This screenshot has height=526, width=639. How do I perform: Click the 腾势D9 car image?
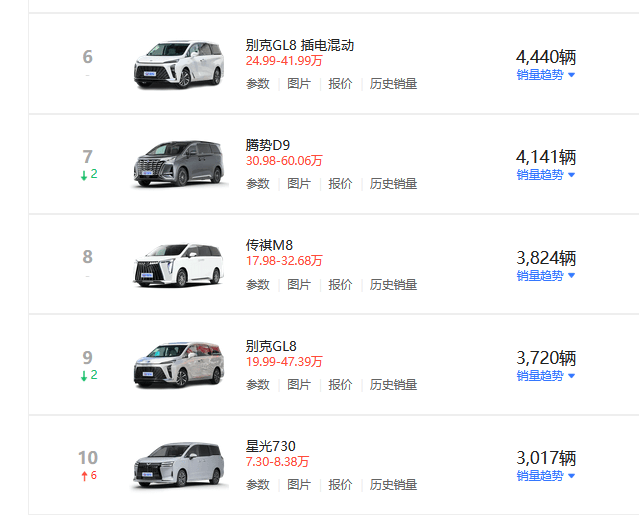point(180,164)
